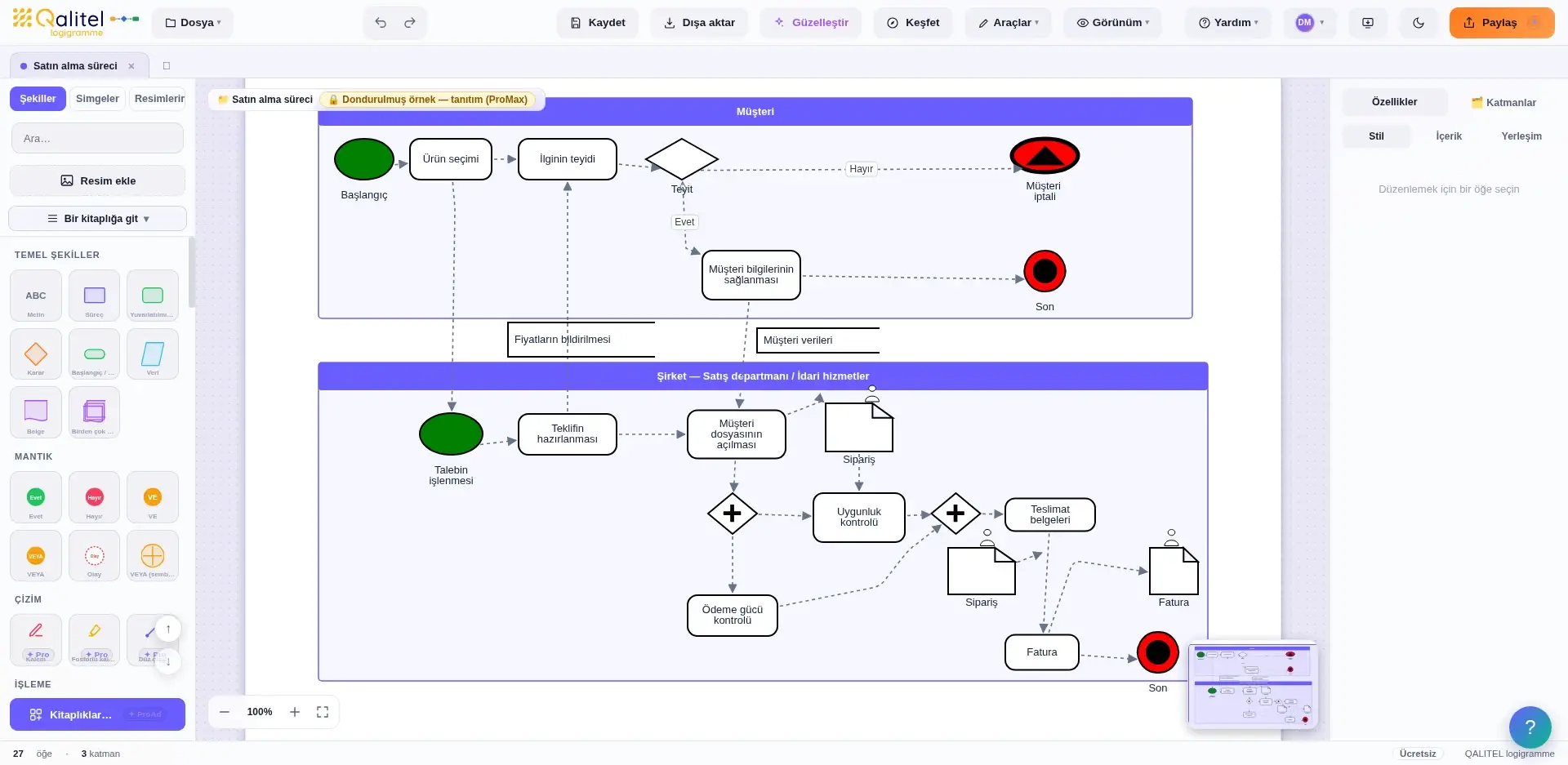Viewport: 1568px width, 765px height.
Task: Open the Katmanlar panel tab
Action: click(x=1503, y=103)
